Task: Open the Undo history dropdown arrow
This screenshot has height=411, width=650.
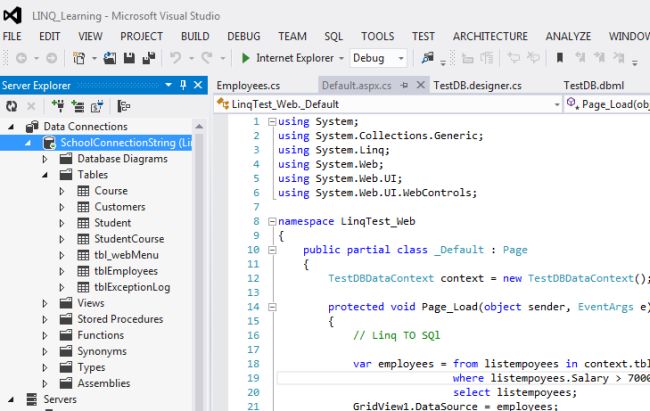Action: pyautogui.click(x=192, y=58)
